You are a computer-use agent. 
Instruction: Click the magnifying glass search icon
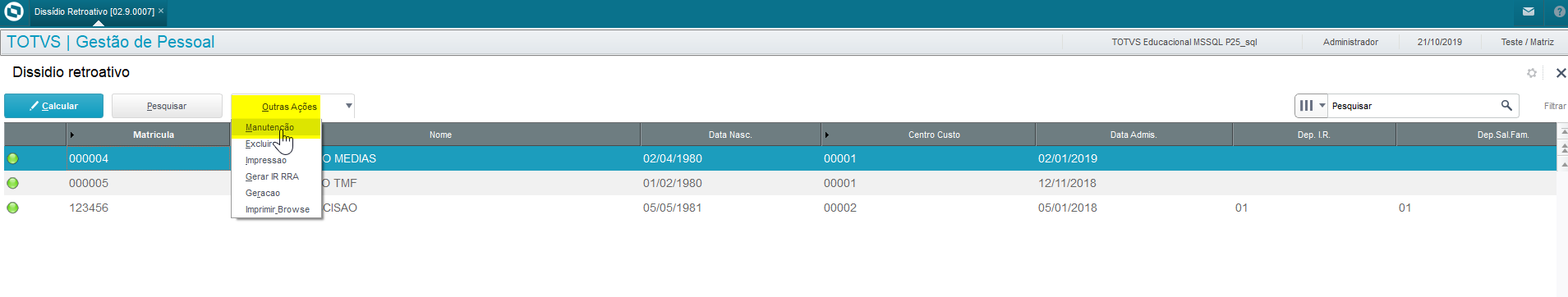click(1506, 105)
